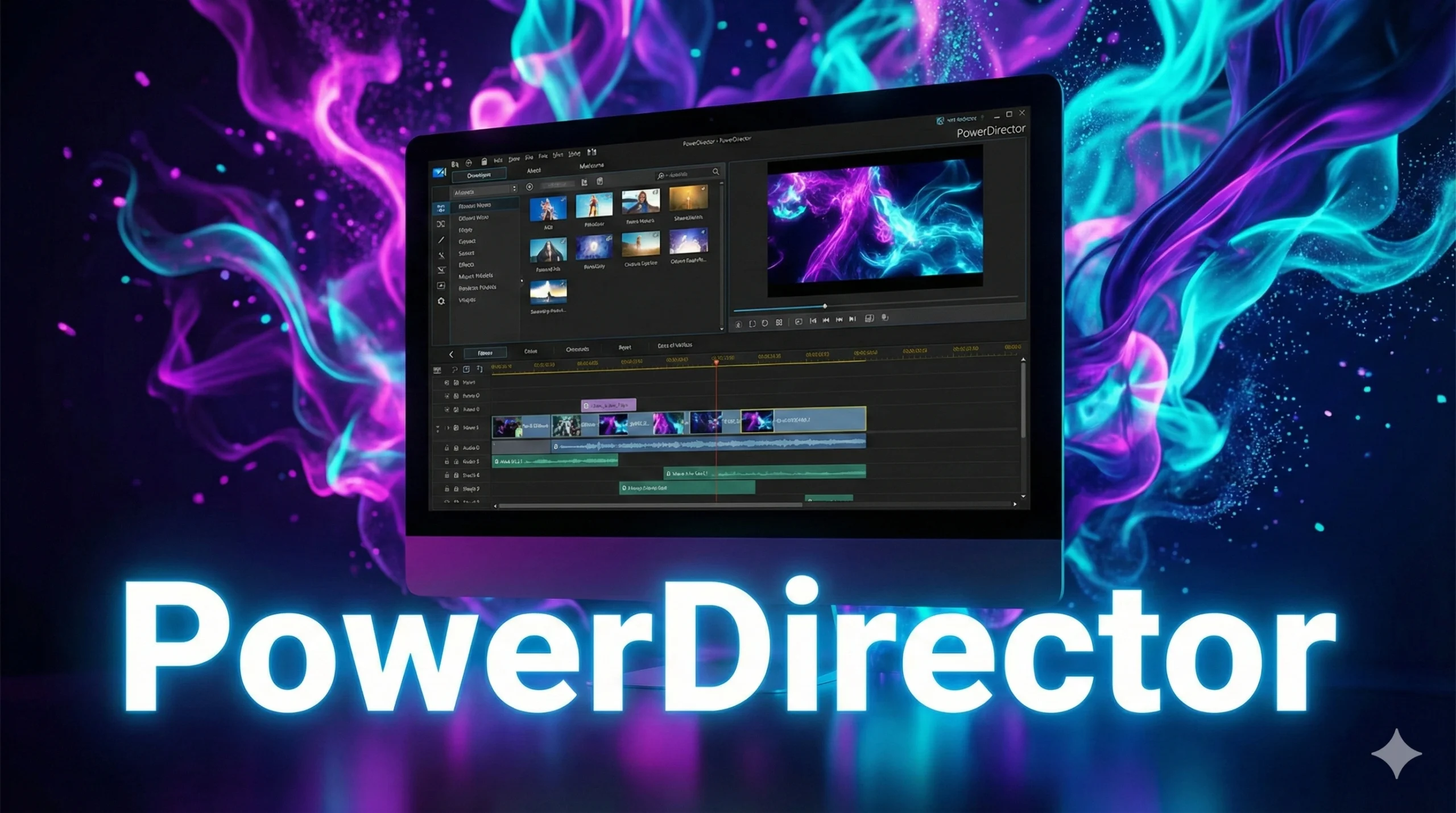Click the back chevron left of timeline tabs
This screenshot has width=1456, height=813.
tap(451, 354)
